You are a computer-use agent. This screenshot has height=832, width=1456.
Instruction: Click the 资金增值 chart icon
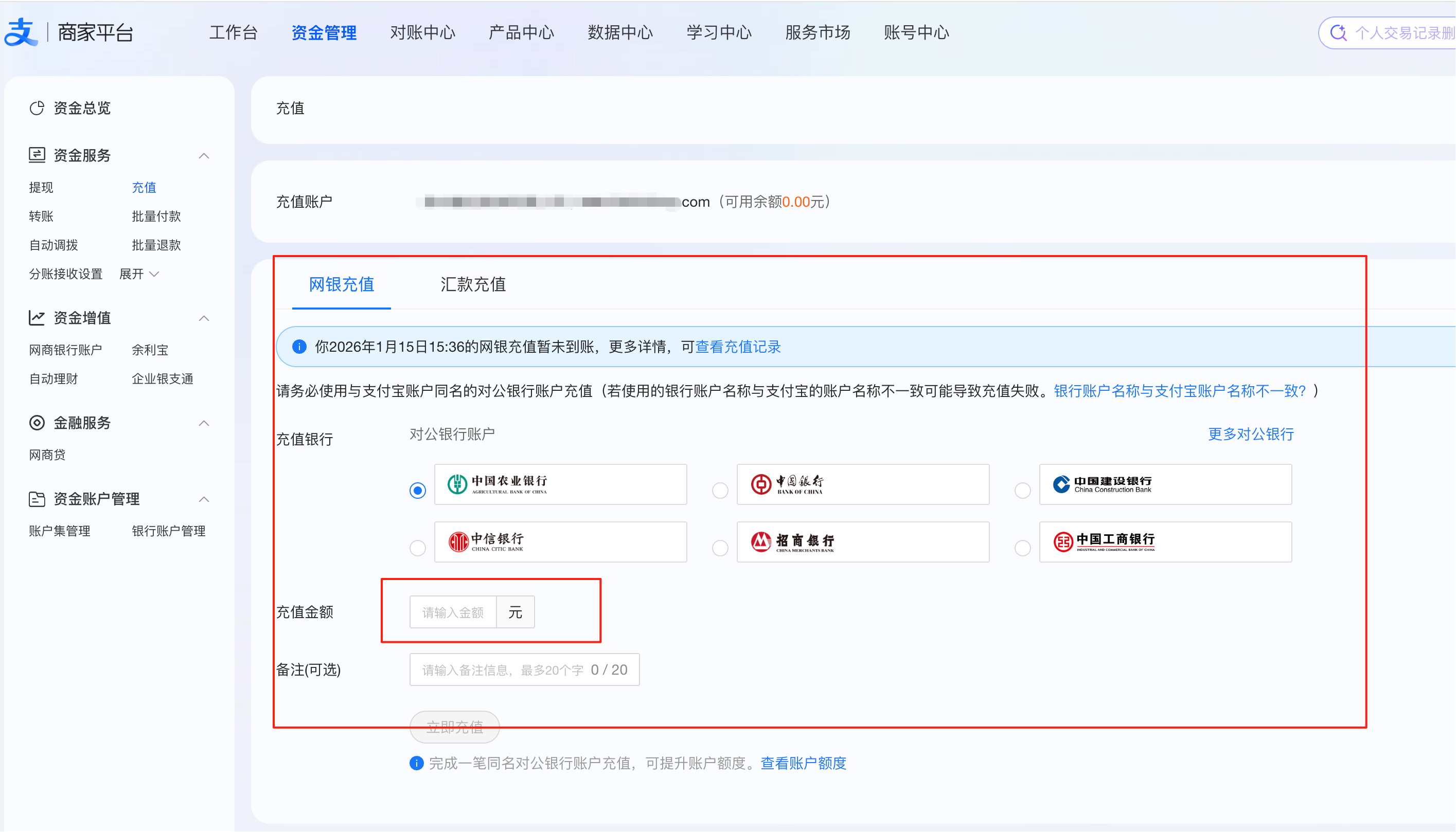[37, 318]
